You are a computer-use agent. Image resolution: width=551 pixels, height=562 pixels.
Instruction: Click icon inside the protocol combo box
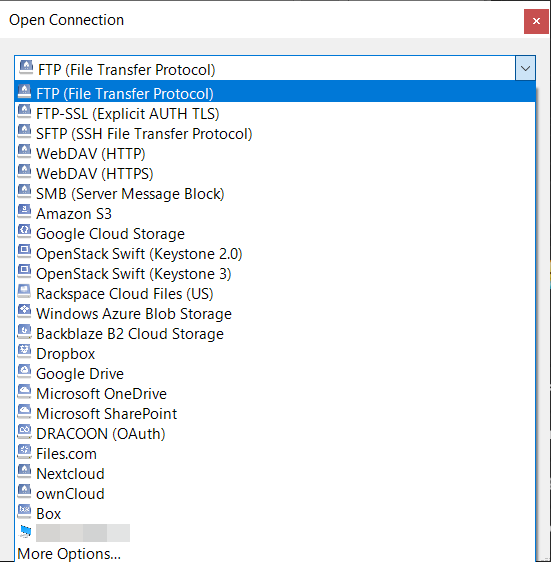click(x=26, y=67)
